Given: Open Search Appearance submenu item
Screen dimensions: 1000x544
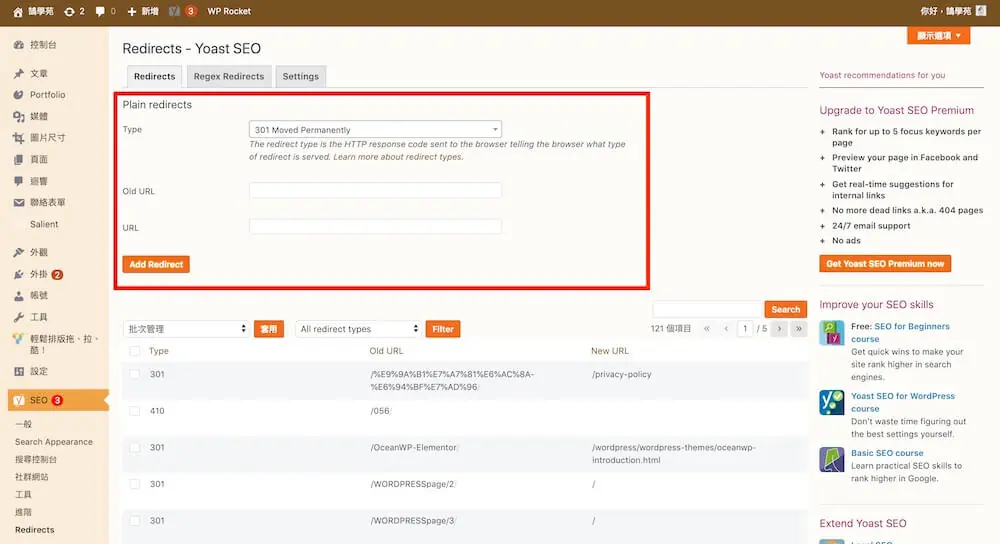Looking at the screenshot, I should 54,441.
